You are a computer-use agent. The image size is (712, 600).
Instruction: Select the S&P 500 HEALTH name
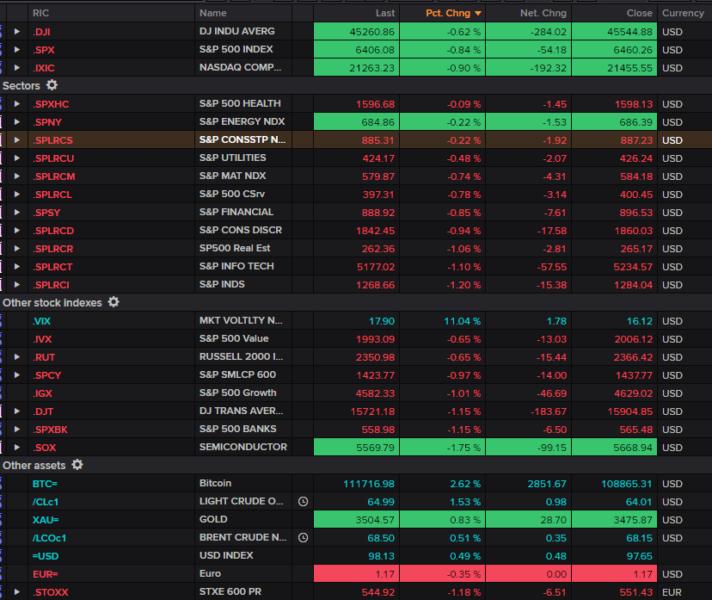(x=240, y=104)
